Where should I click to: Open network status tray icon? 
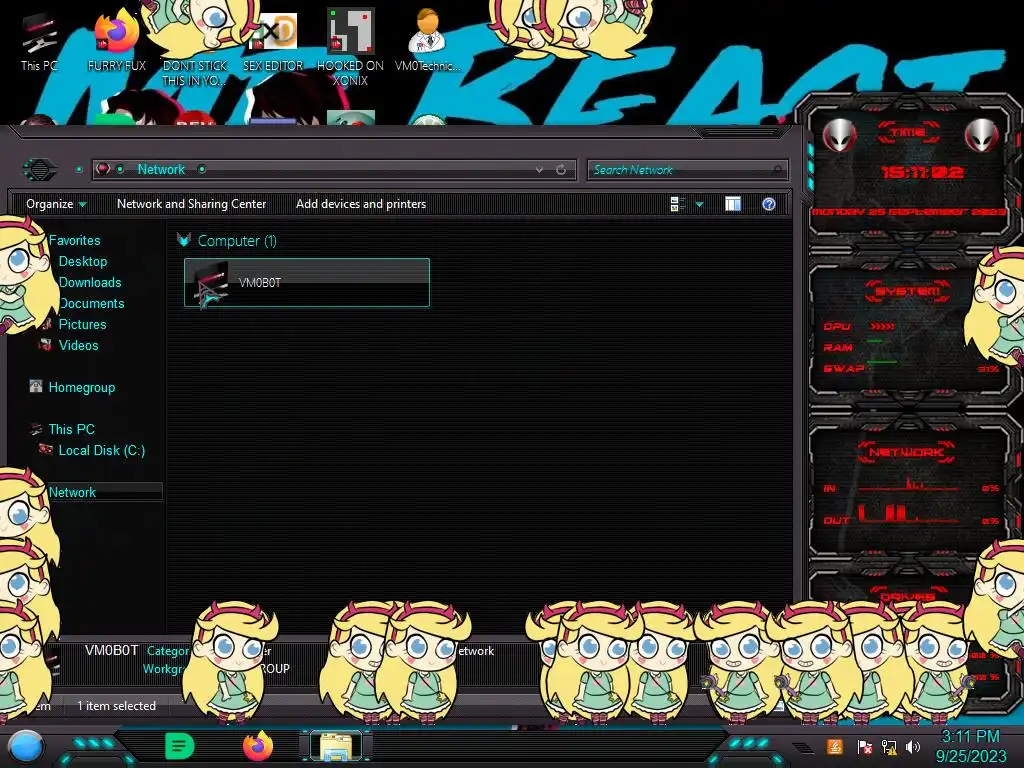(x=889, y=747)
